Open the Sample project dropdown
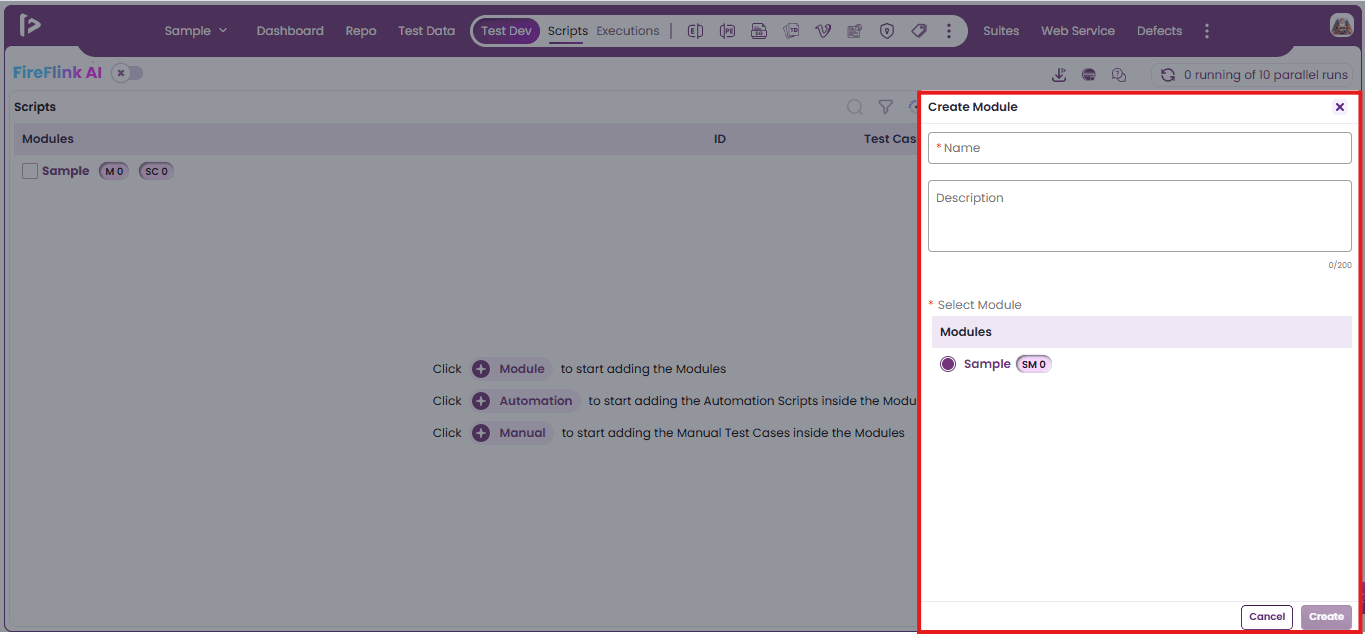The height and width of the screenshot is (635, 1365). 196,31
